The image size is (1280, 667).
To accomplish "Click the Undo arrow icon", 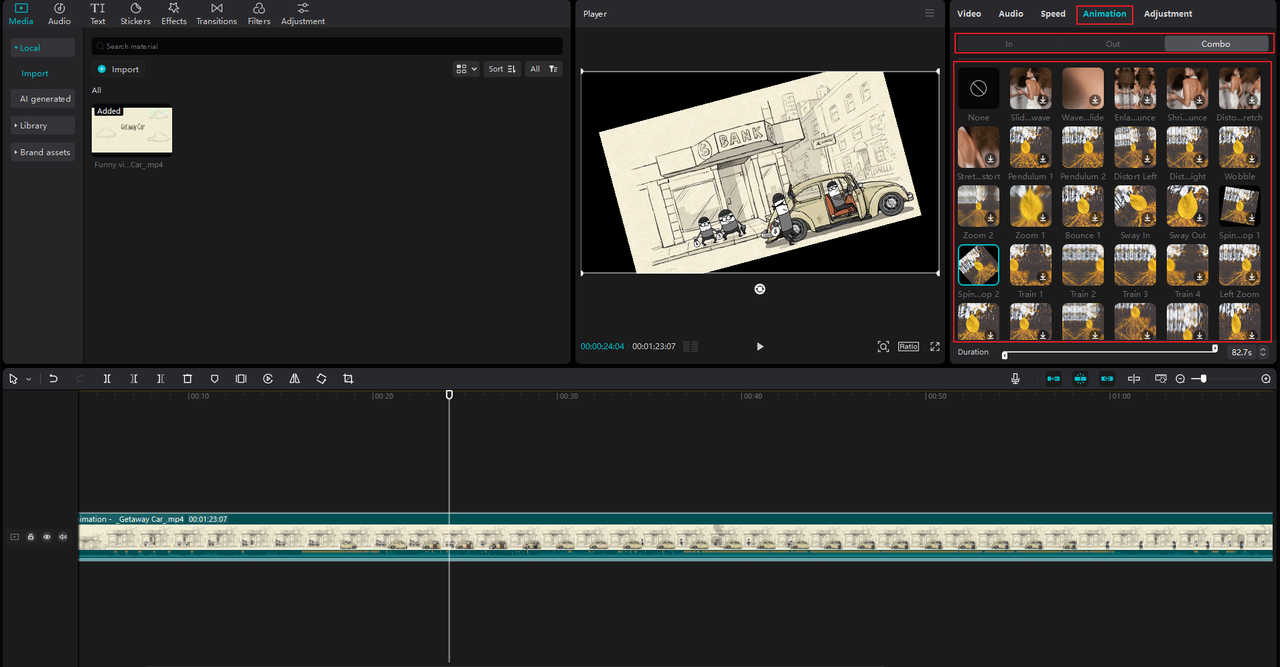I will (53, 379).
